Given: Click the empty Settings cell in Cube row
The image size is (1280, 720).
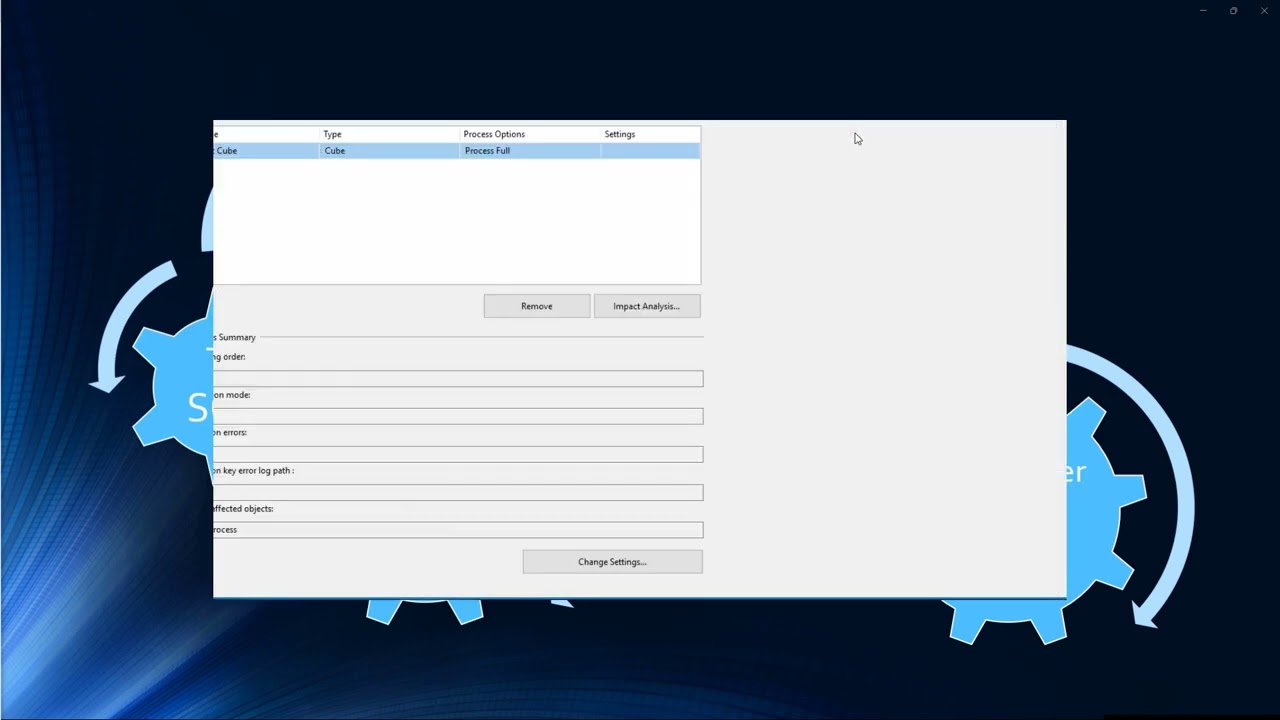Looking at the screenshot, I should (650, 151).
